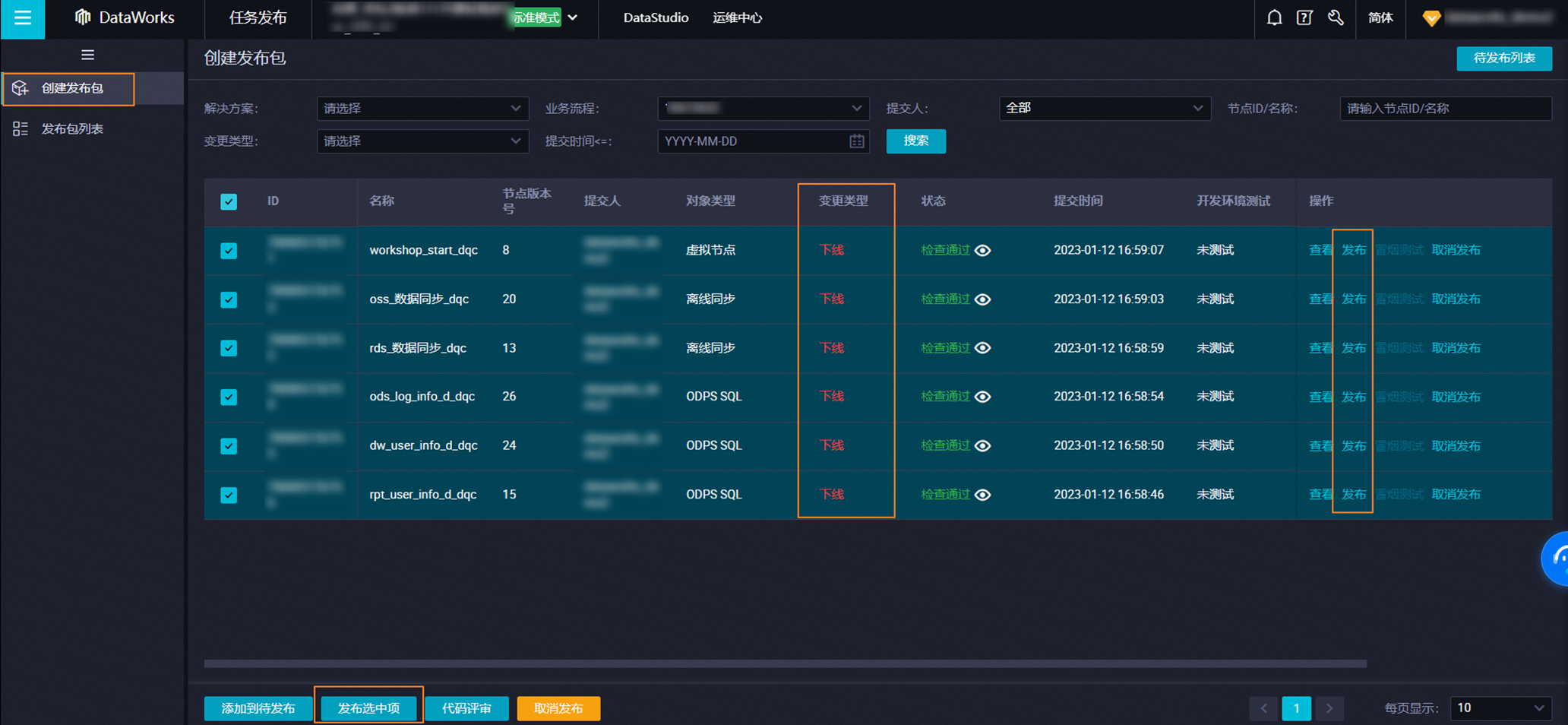The image size is (1568, 725).
Task: Uncheck the rpt_user_info_d_dqc row checkbox
Action: pos(229,495)
